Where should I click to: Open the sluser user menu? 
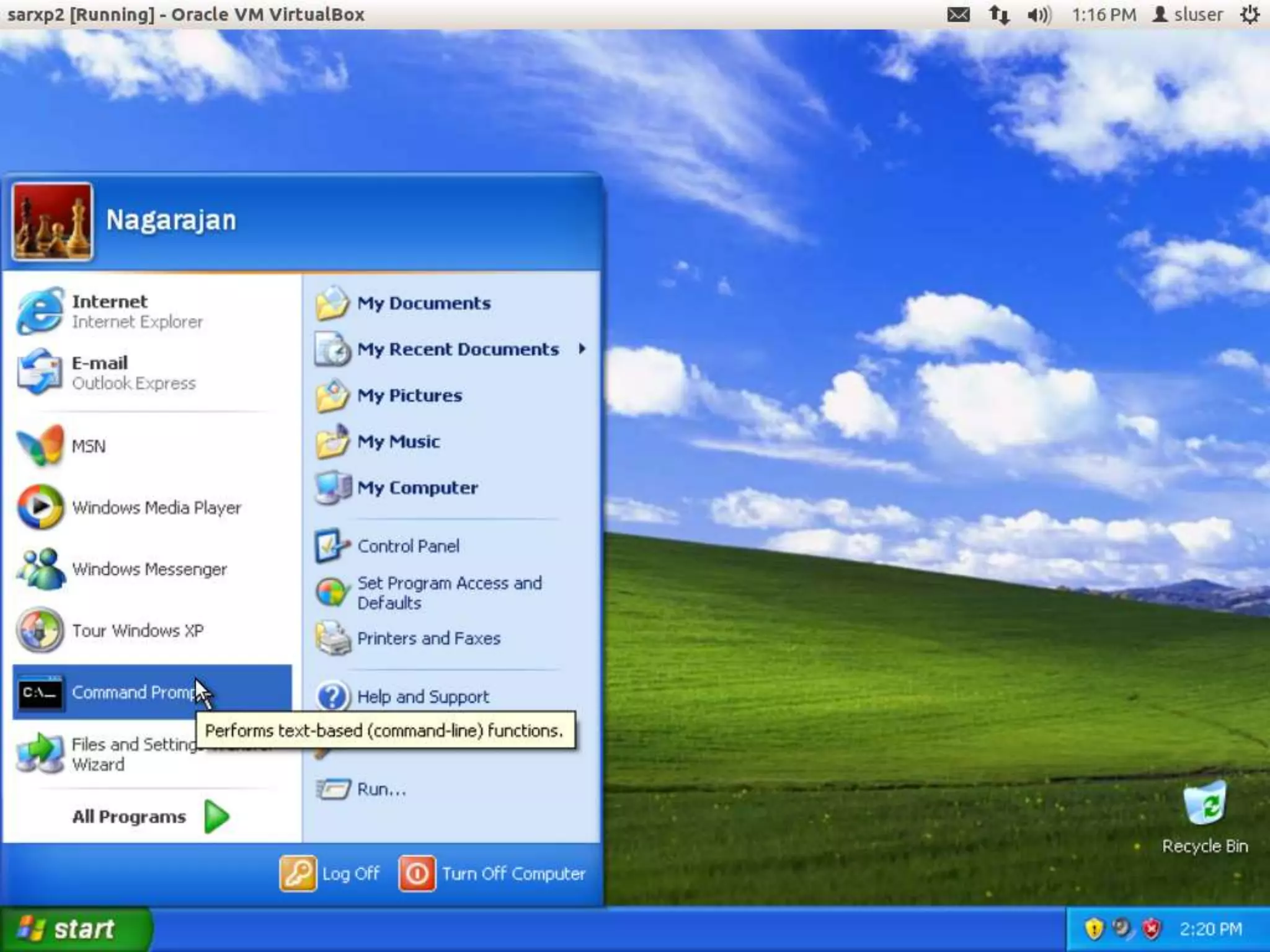pos(1187,14)
